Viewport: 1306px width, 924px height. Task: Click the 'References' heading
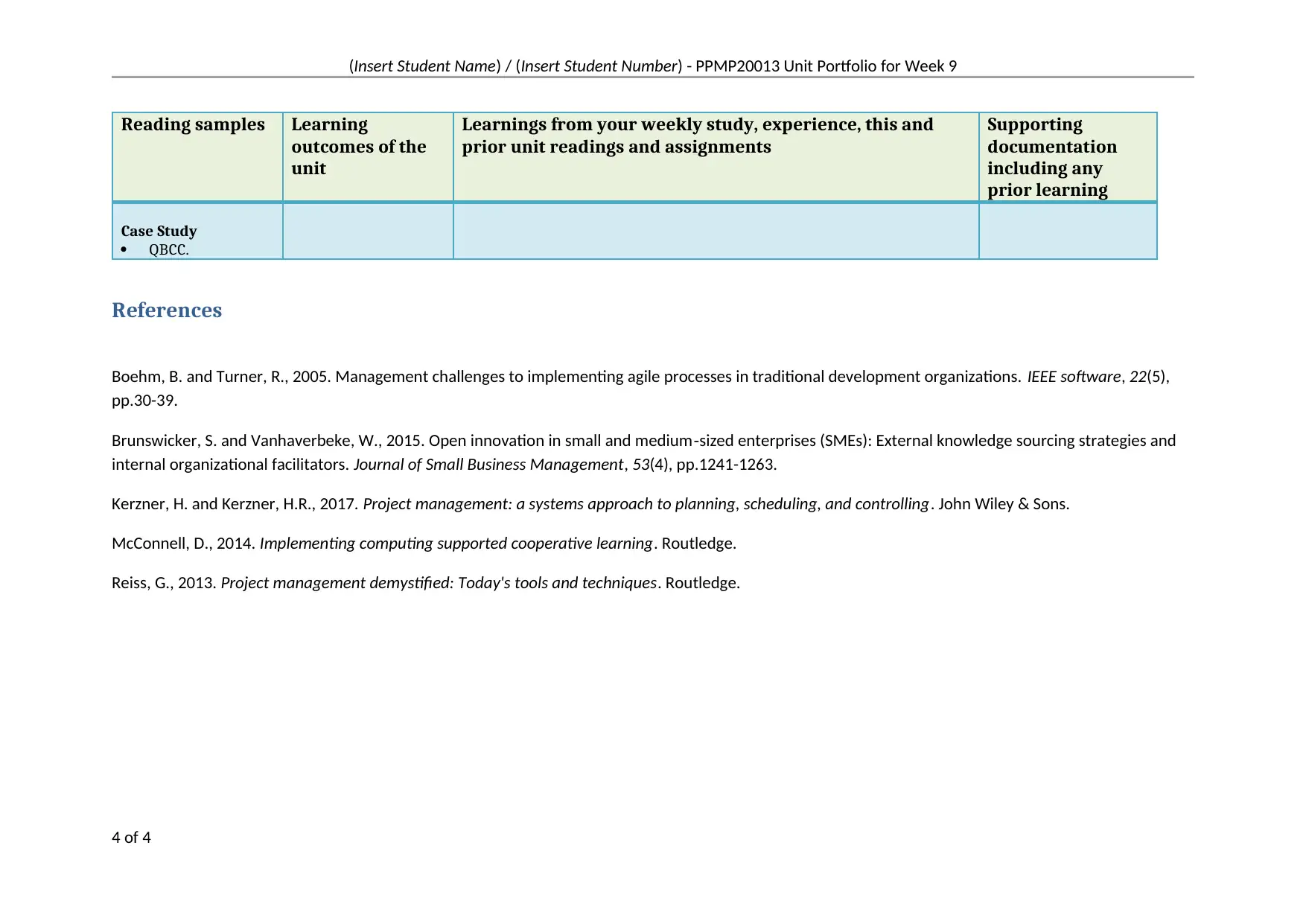167,310
